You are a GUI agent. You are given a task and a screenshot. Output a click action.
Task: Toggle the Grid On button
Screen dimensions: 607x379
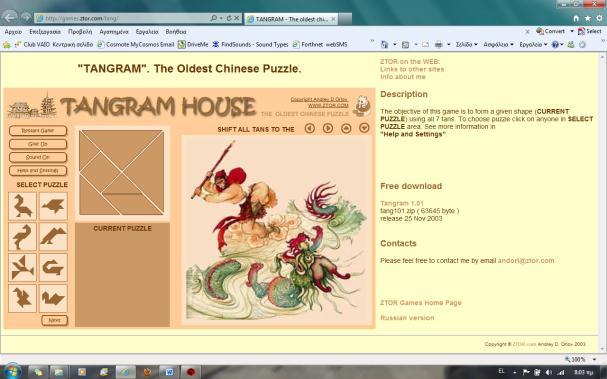[x=38, y=144]
